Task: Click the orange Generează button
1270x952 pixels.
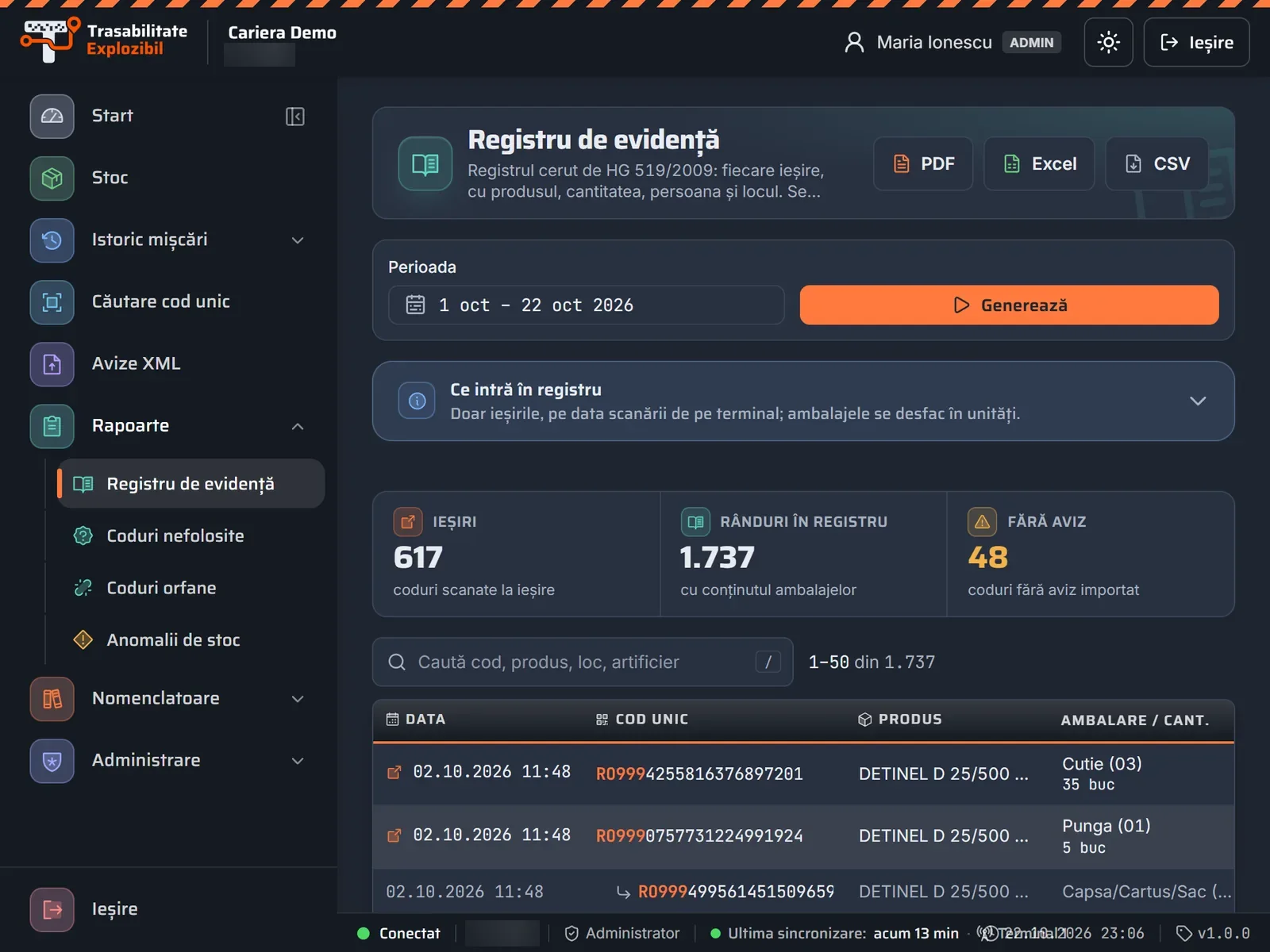Action: click(1009, 305)
